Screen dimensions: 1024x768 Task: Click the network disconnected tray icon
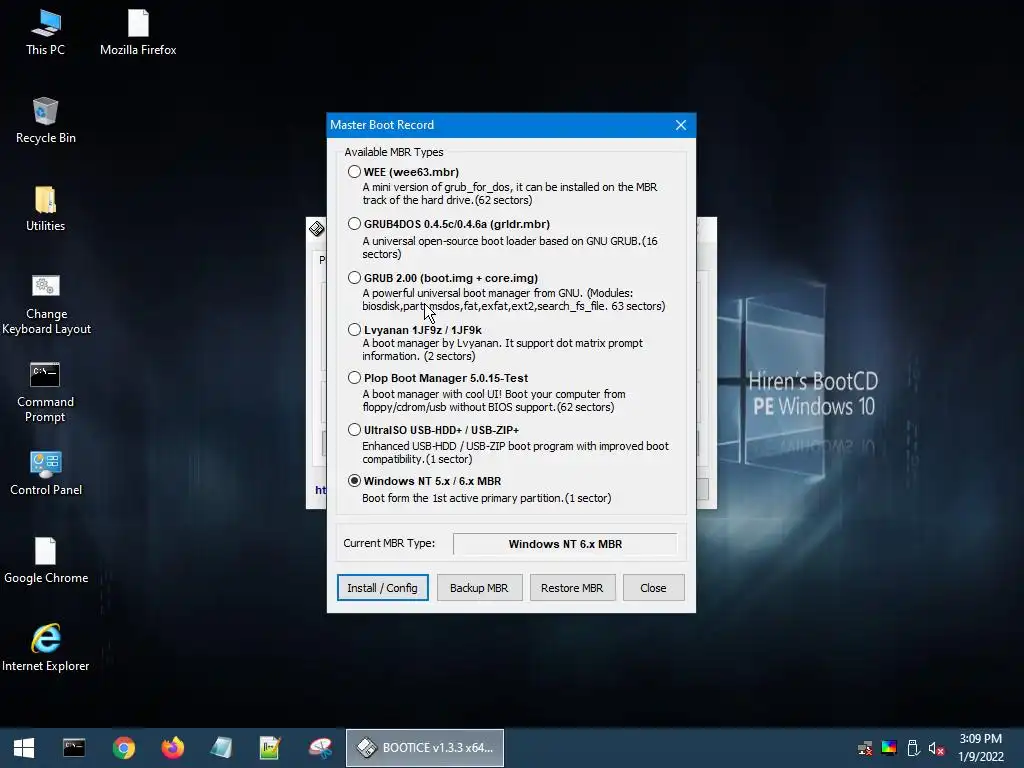(x=865, y=748)
